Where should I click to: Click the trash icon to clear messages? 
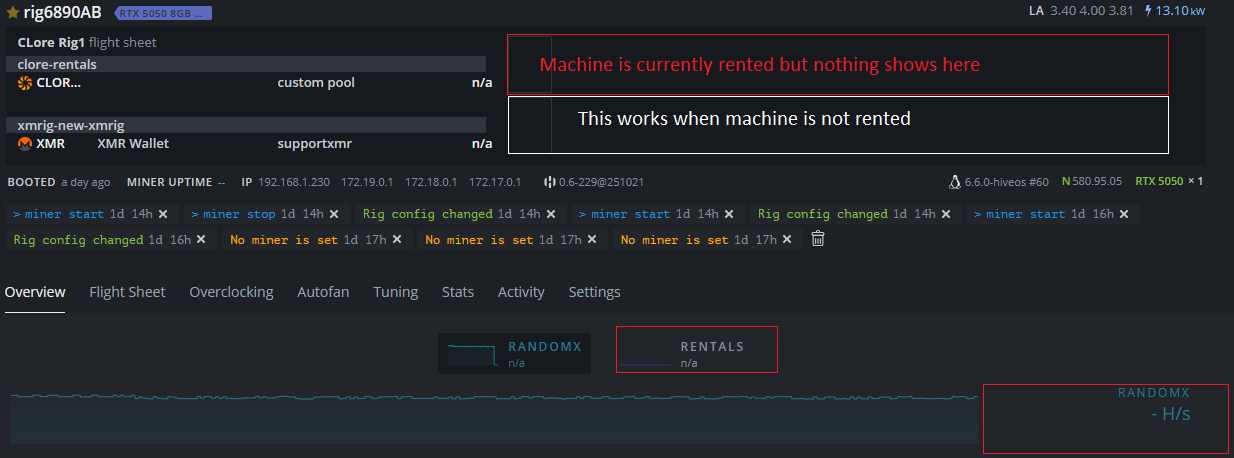click(818, 239)
